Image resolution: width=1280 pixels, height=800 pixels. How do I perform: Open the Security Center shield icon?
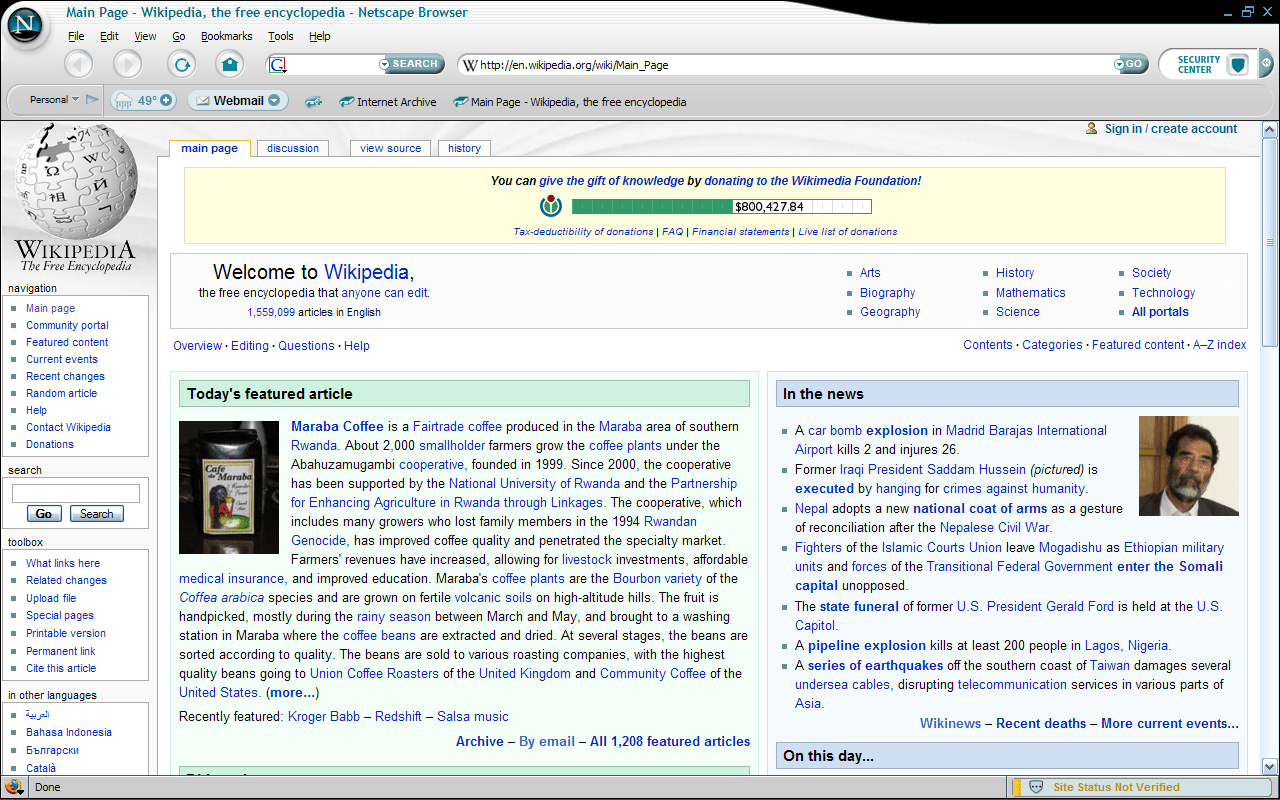click(1239, 65)
